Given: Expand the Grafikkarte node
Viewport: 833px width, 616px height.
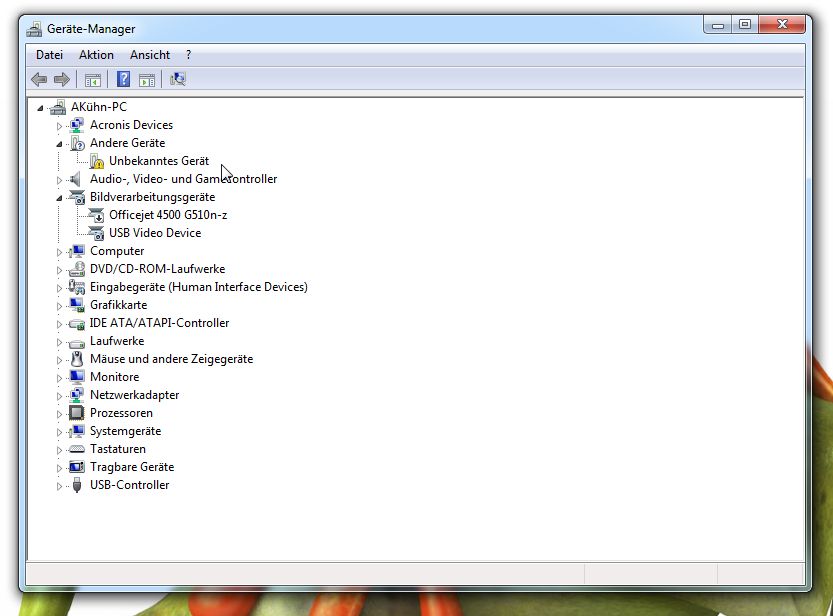Looking at the screenshot, I should 59,306.
